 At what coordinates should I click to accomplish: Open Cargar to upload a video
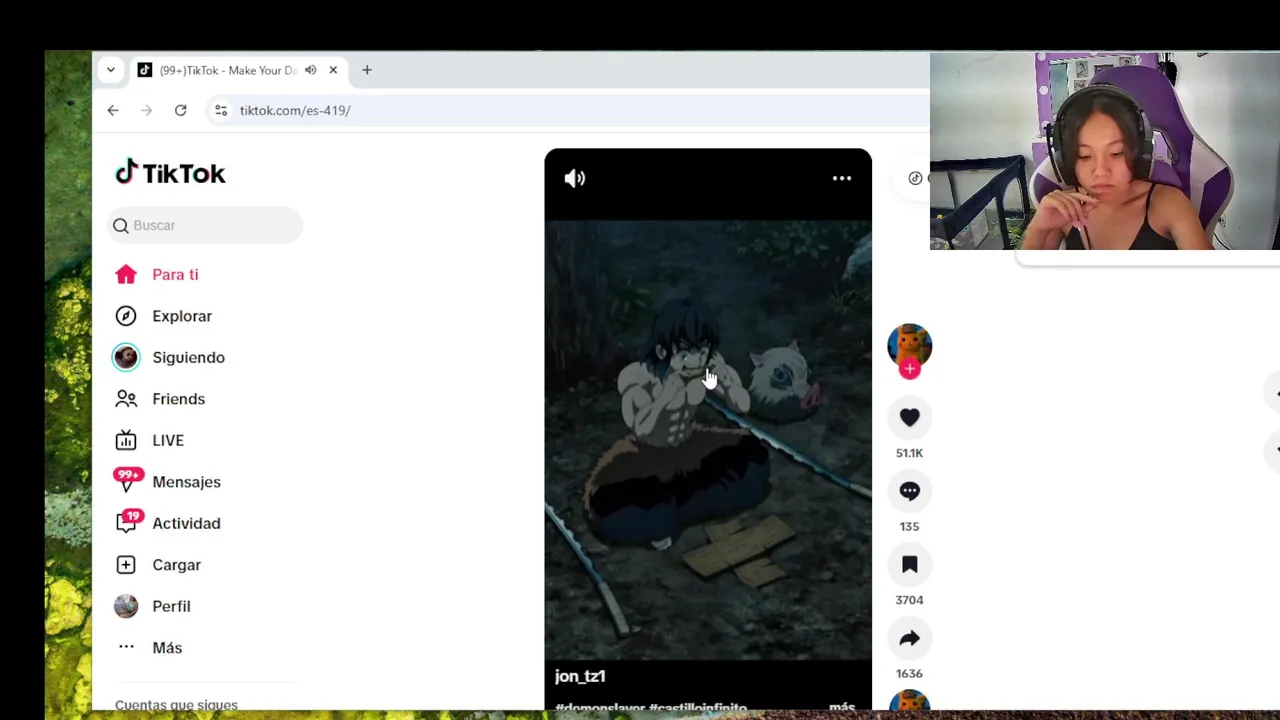pos(176,565)
